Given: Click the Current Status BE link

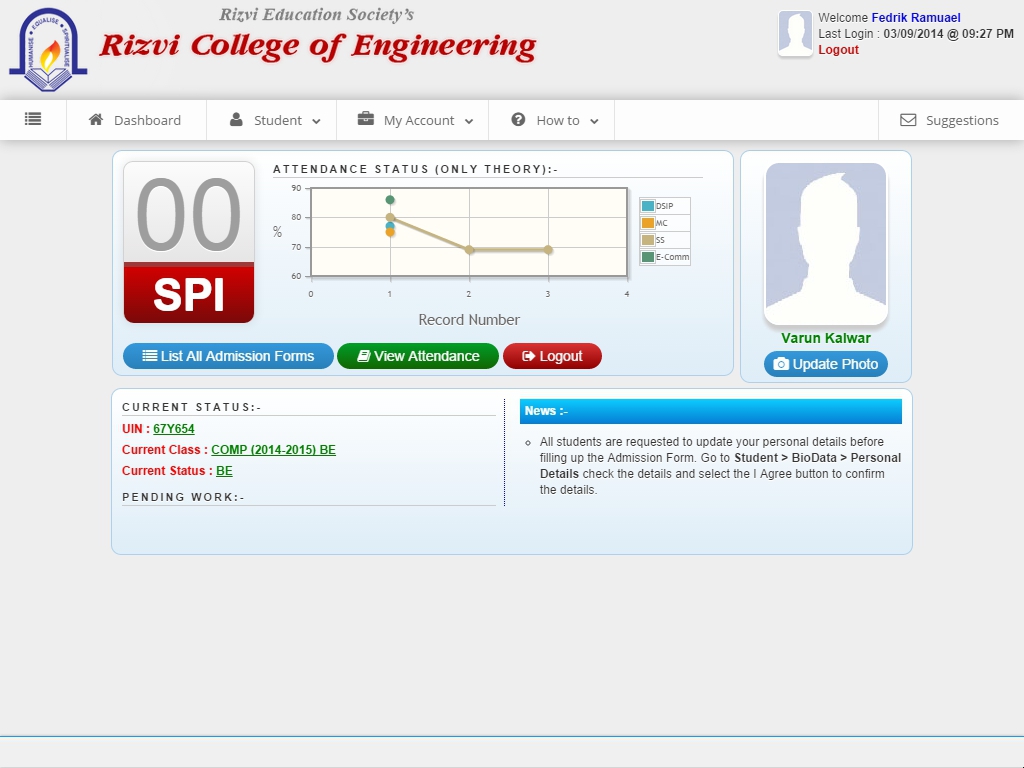Looking at the screenshot, I should coord(224,471).
